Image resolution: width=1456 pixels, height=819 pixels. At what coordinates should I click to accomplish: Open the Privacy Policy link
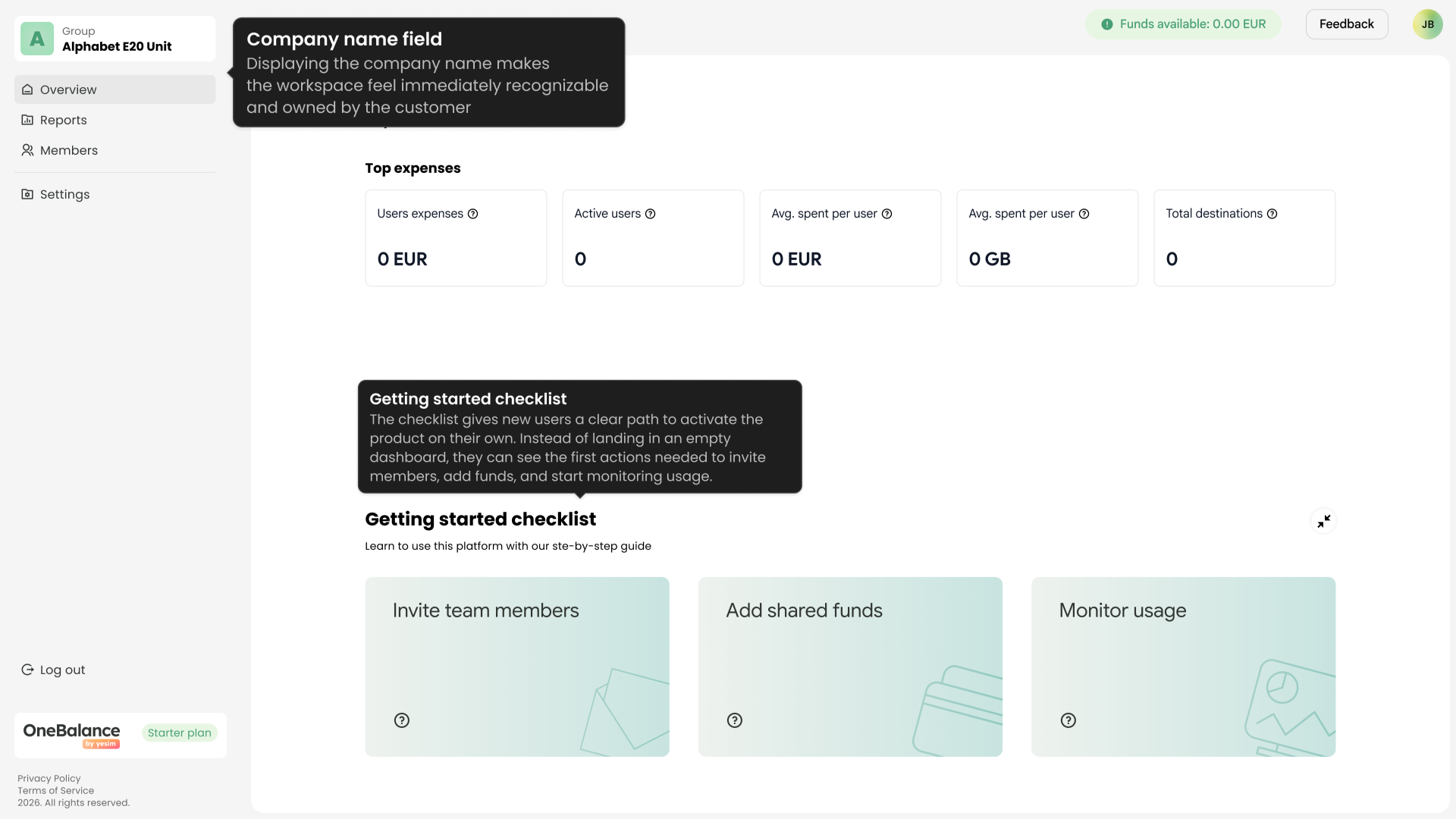point(49,778)
